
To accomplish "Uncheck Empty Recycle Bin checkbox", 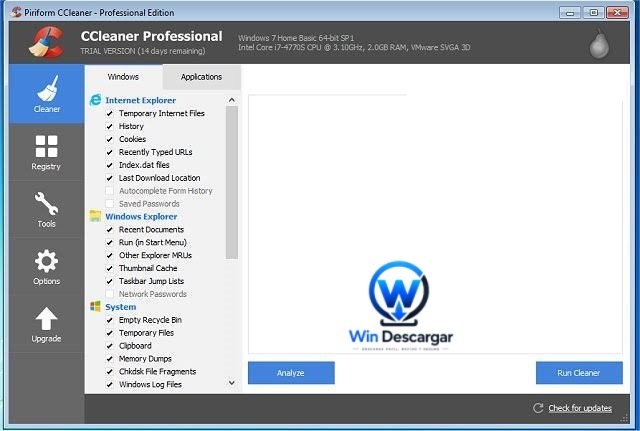I will click(x=109, y=320).
